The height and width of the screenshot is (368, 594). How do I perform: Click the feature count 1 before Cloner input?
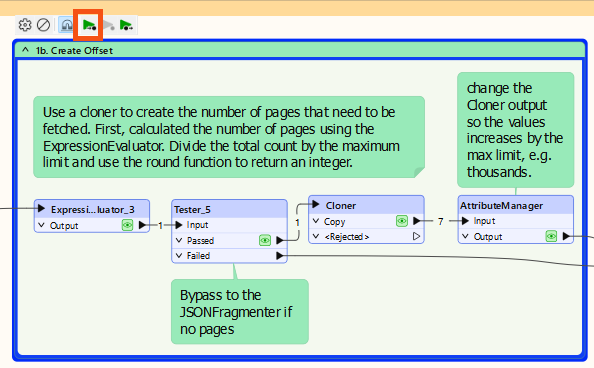tap(297, 222)
